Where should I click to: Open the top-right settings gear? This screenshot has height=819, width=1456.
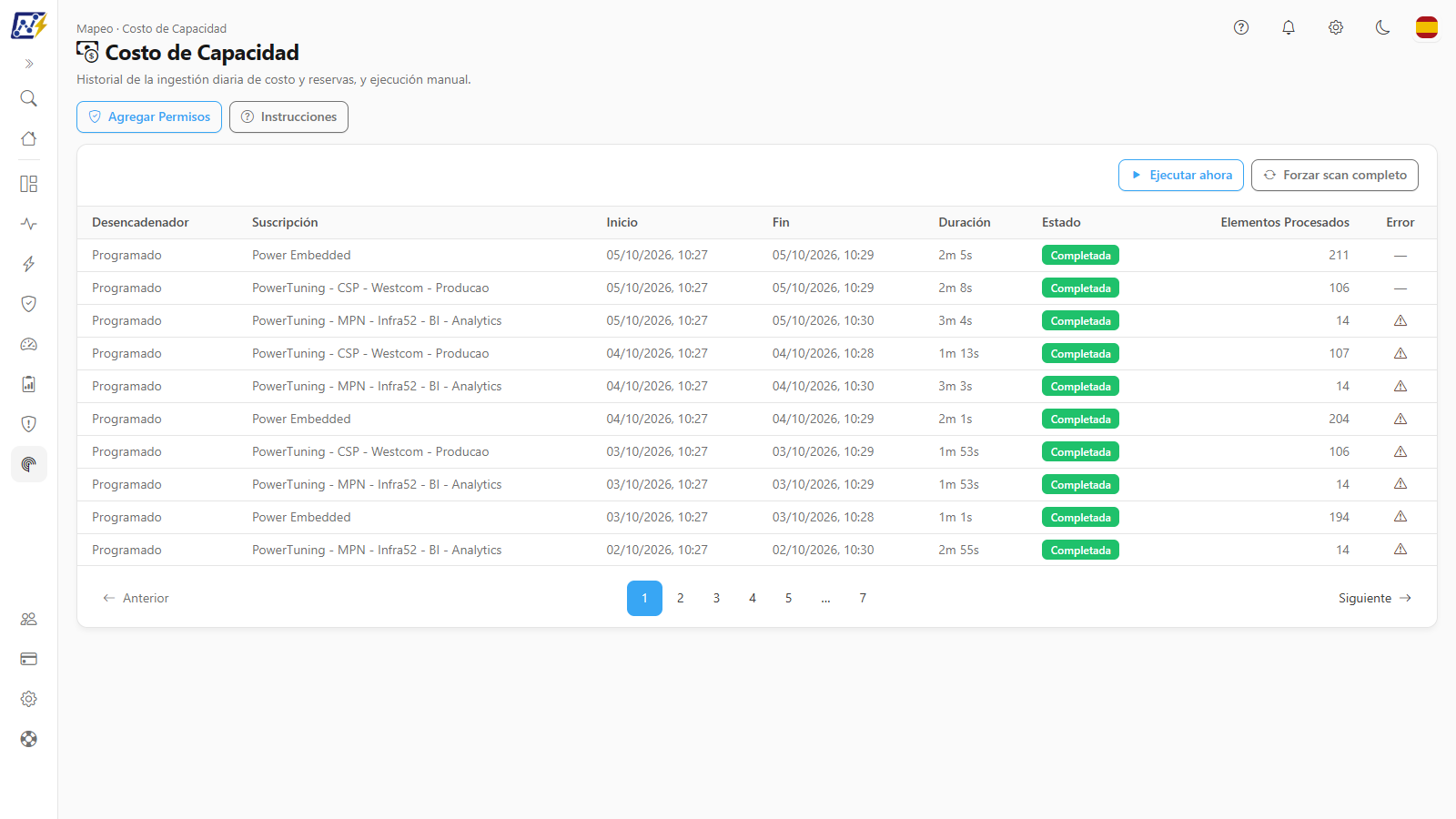1336,27
